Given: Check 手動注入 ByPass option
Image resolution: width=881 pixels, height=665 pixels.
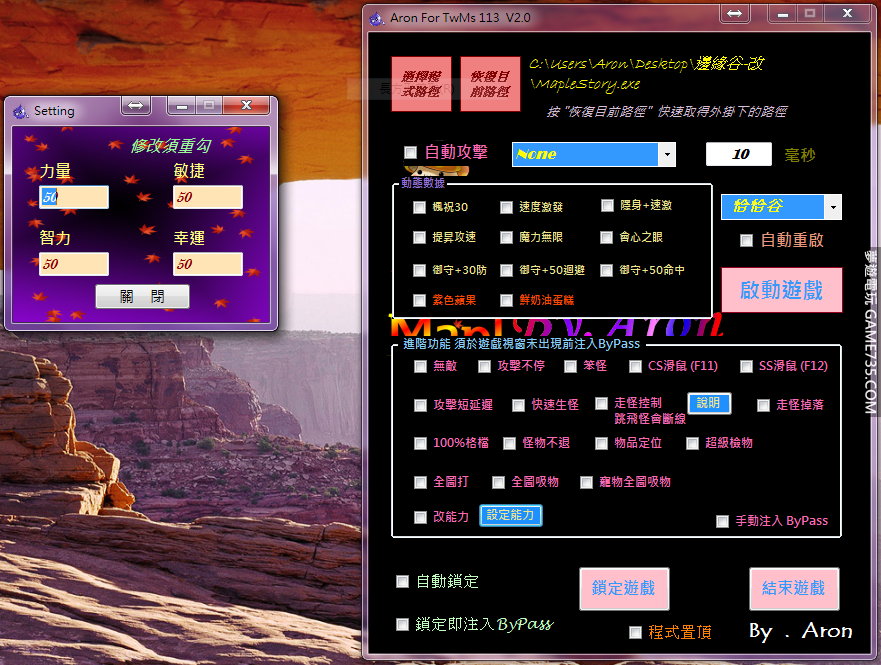Looking at the screenshot, I should 723,522.
